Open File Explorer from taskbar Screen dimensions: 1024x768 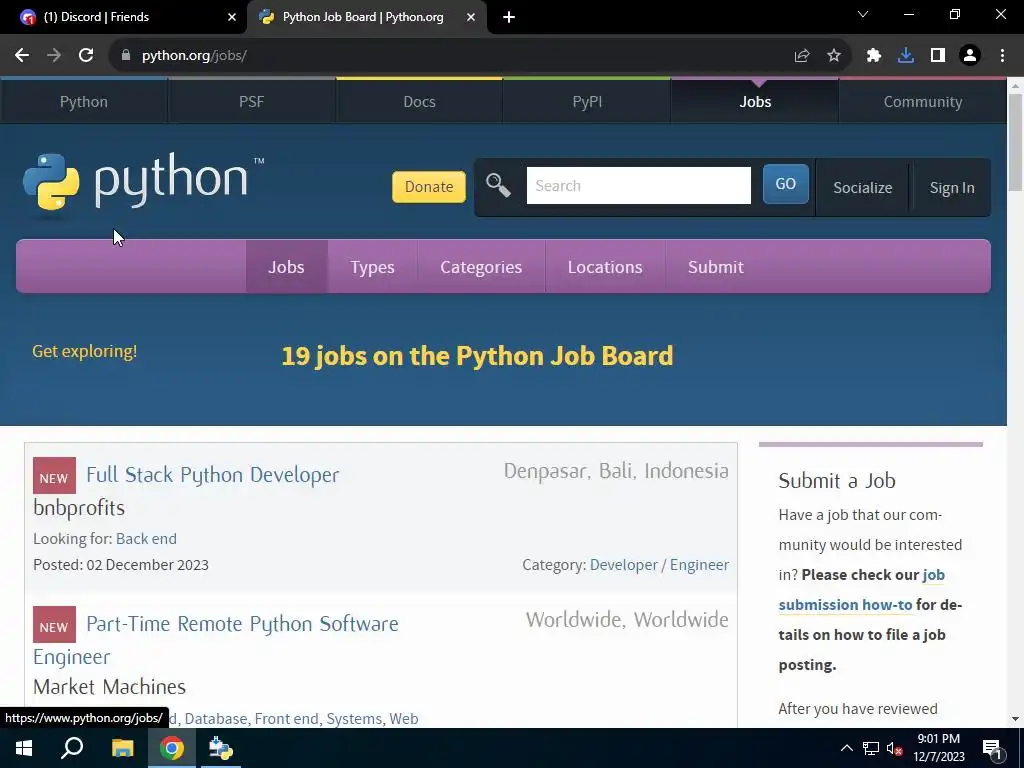point(122,748)
